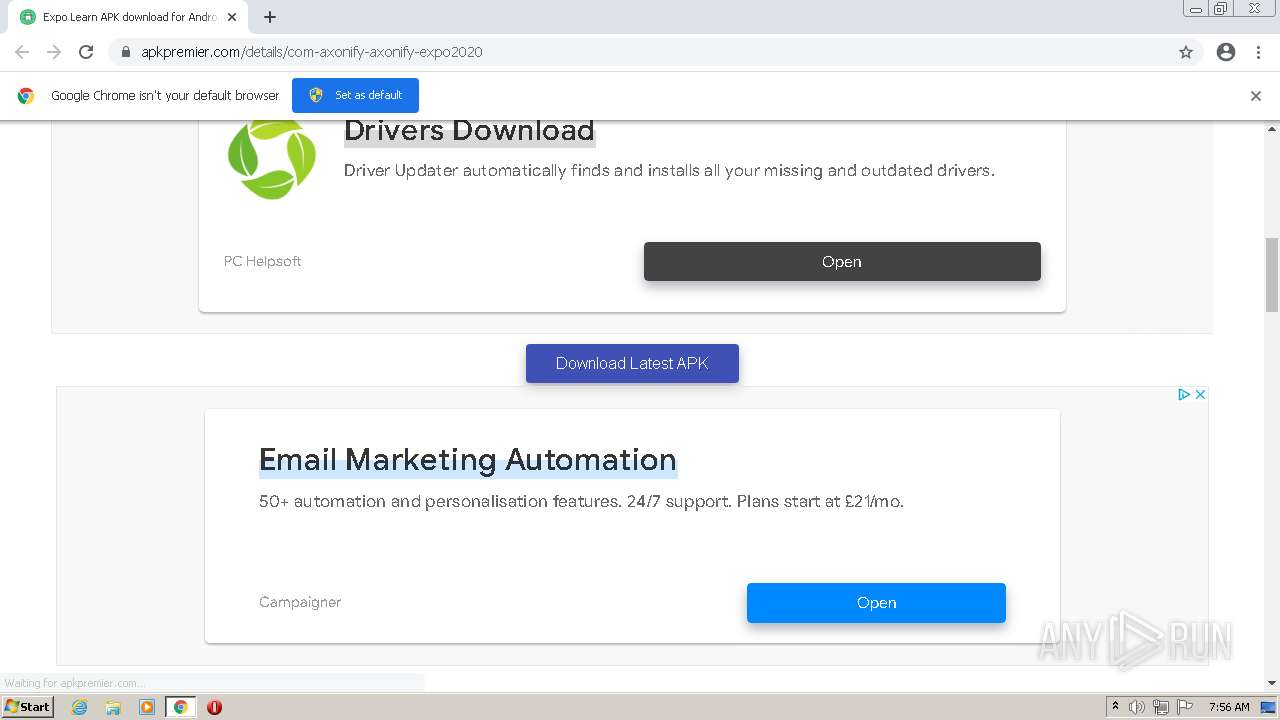Click the scrollbar down arrow
1280x720 pixels.
pyautogui.click(x=1272, y=683)
